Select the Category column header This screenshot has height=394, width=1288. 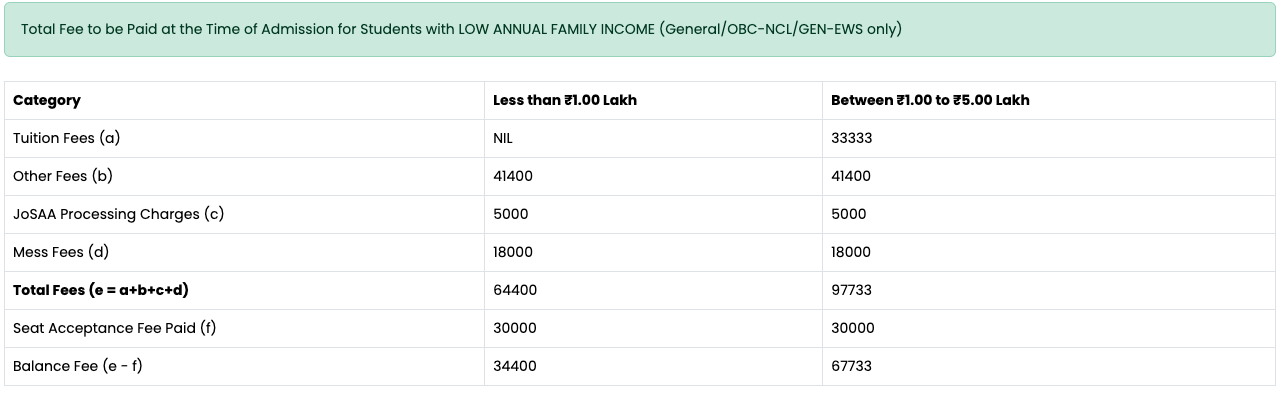(47, 100)
